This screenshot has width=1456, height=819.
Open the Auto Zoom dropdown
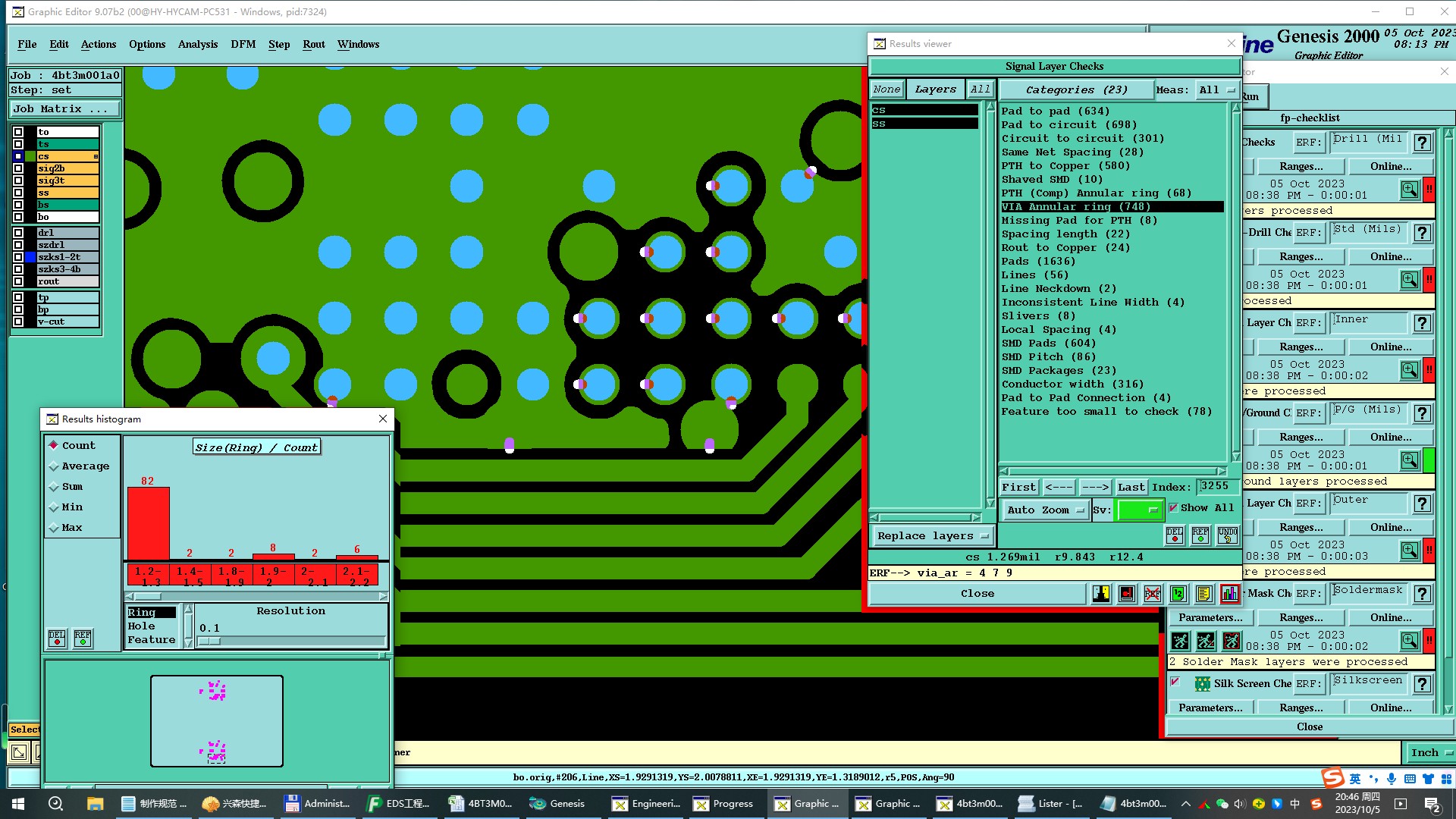[1045, 510]
